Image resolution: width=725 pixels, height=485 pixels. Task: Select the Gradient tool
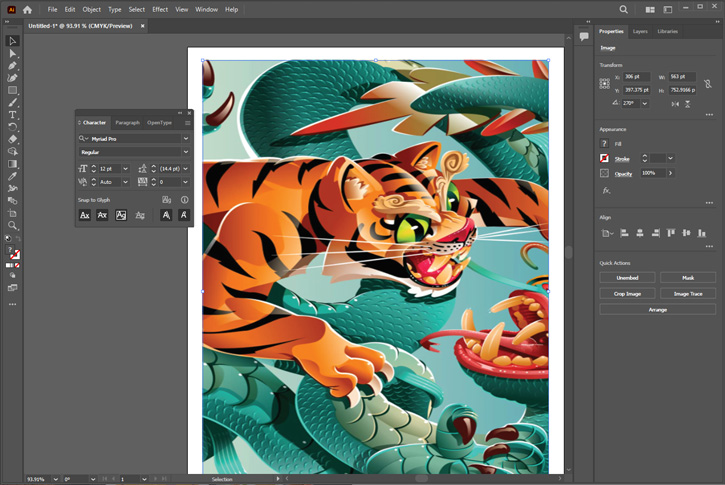(12, 164)
